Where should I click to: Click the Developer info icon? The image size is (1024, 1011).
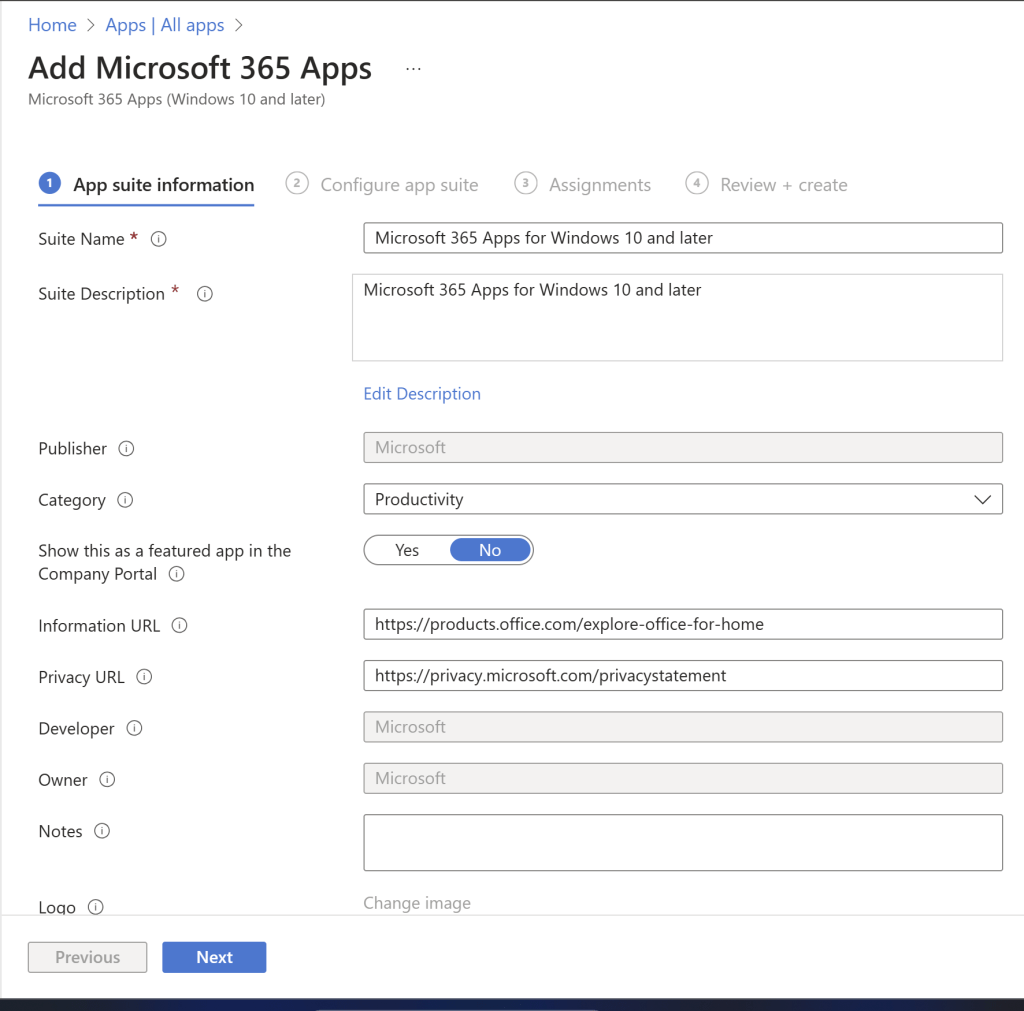[x=134, y=729]
